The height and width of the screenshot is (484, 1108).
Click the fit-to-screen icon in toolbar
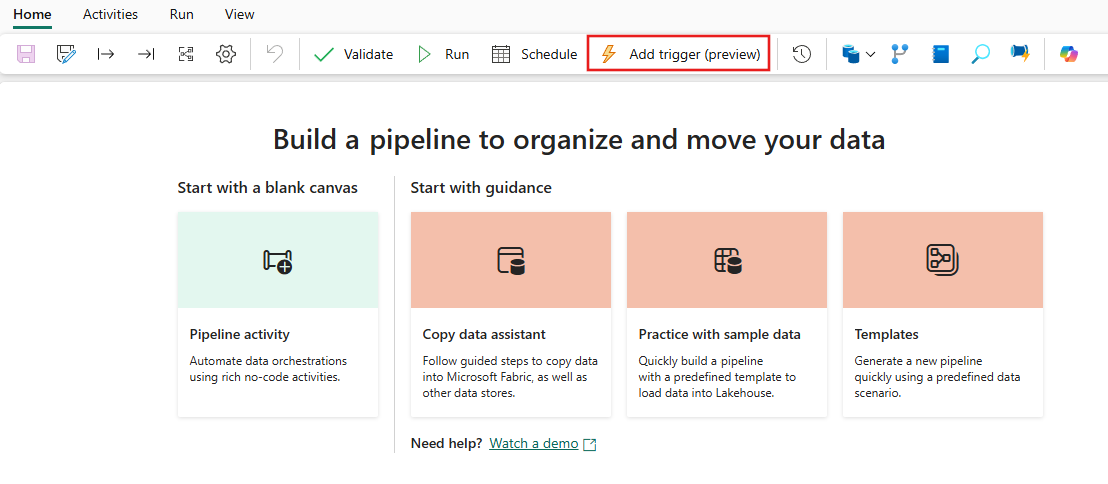[186, 54]
